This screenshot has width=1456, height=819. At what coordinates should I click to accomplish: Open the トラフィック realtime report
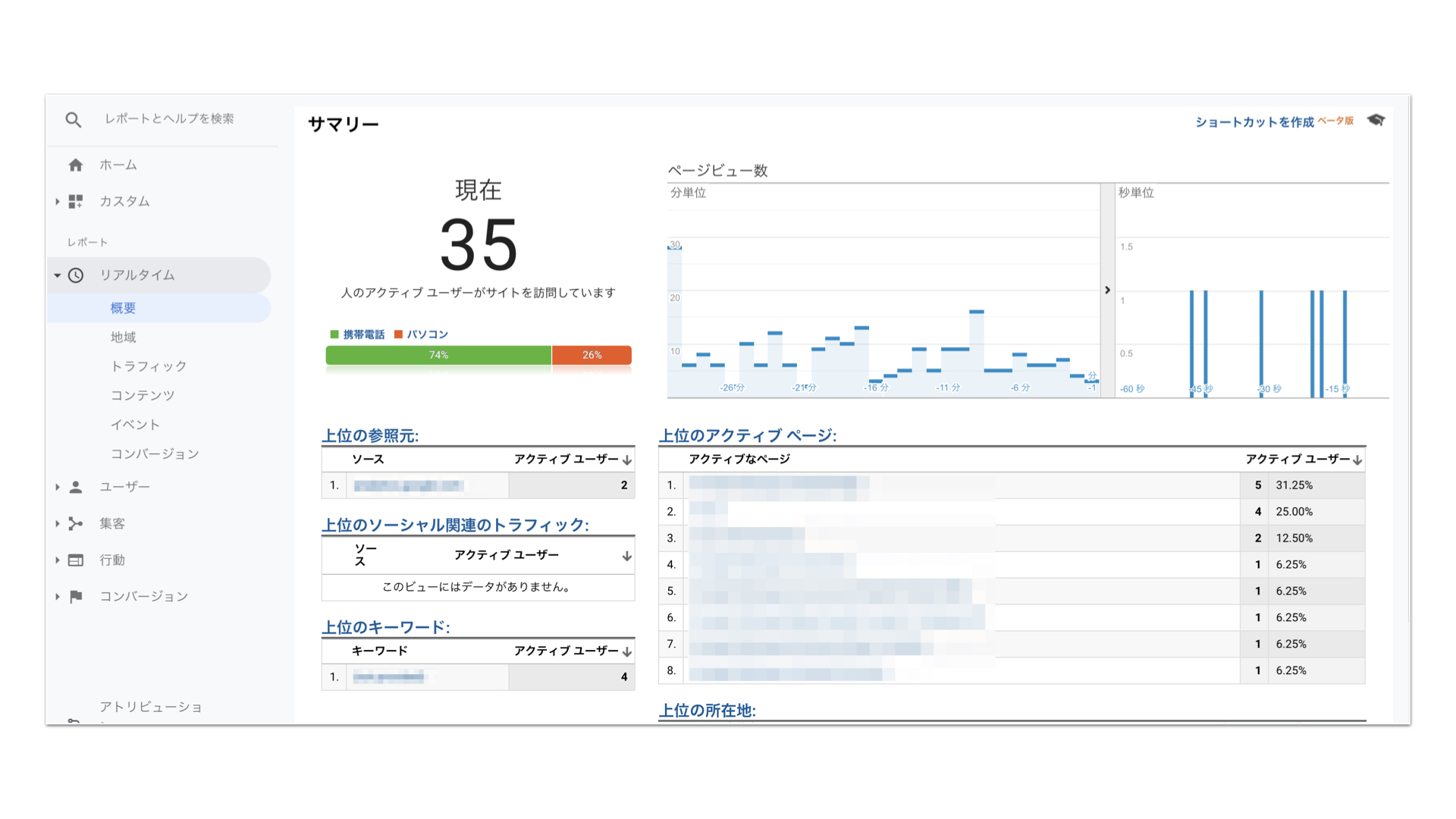tap(149, 366)
